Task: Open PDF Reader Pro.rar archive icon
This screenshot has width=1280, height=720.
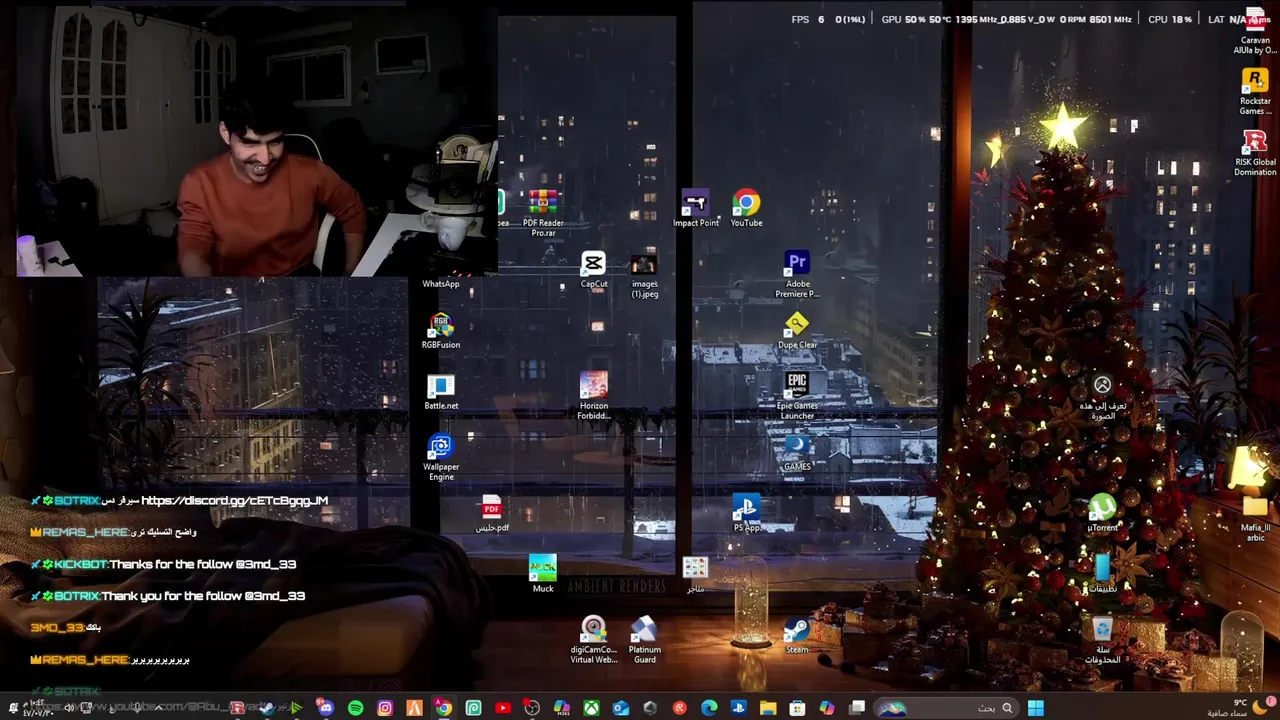Action: tap(543, 214)
